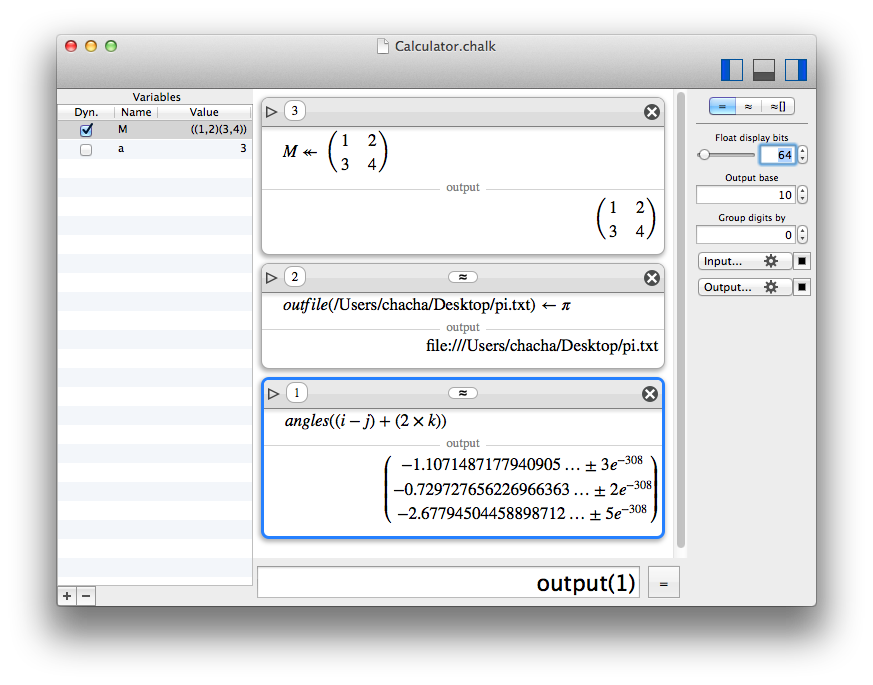Select exact equals computation mode
Viewport: 873px width, 685px height.
pos(722,106)
